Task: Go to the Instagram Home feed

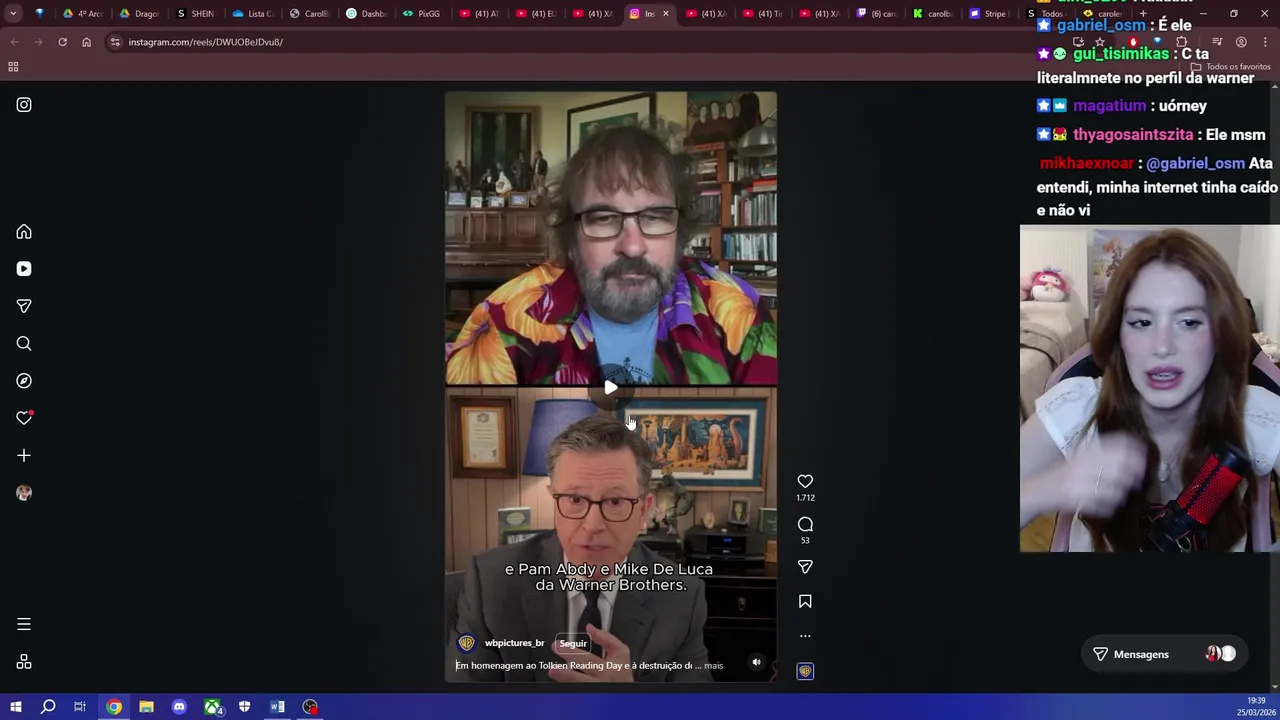Action: click(24, 232)
